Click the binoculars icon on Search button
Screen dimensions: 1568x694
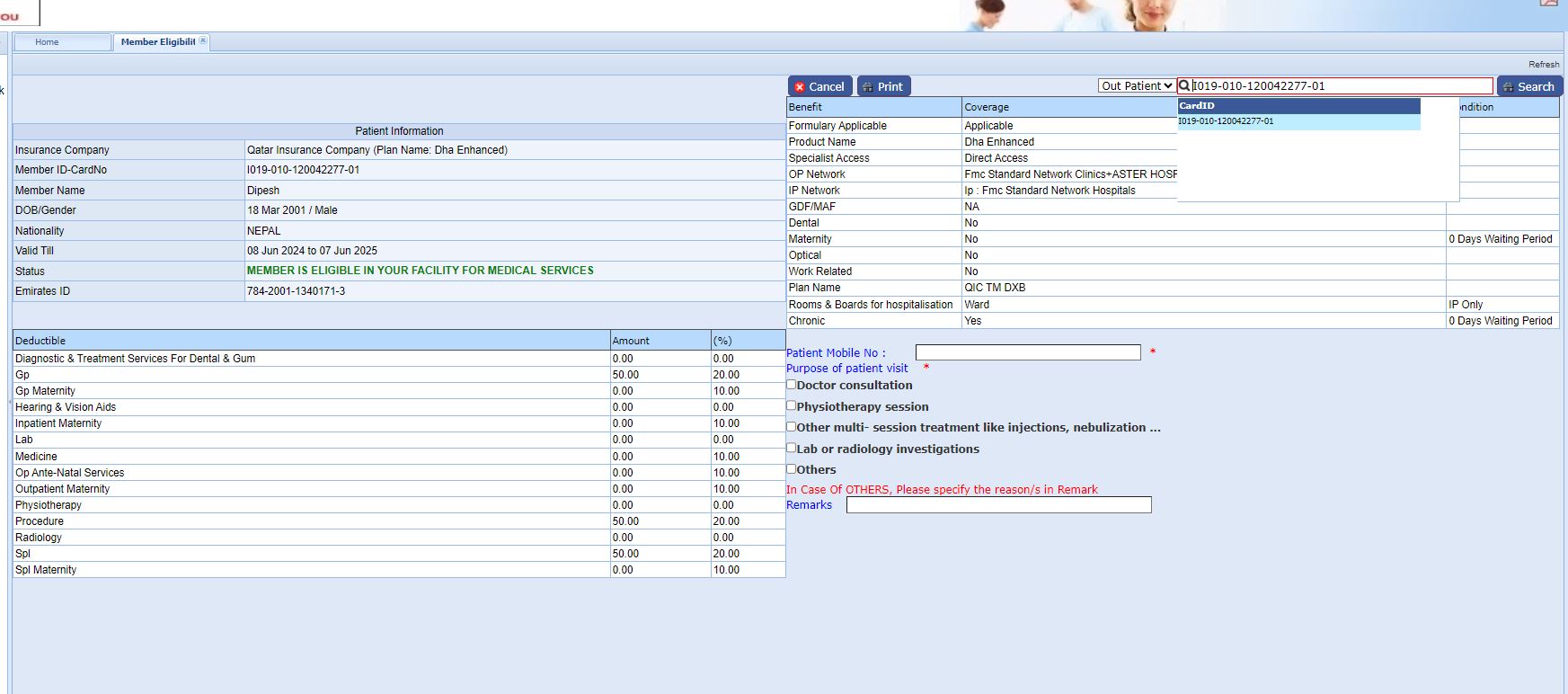click(1509, 87)
